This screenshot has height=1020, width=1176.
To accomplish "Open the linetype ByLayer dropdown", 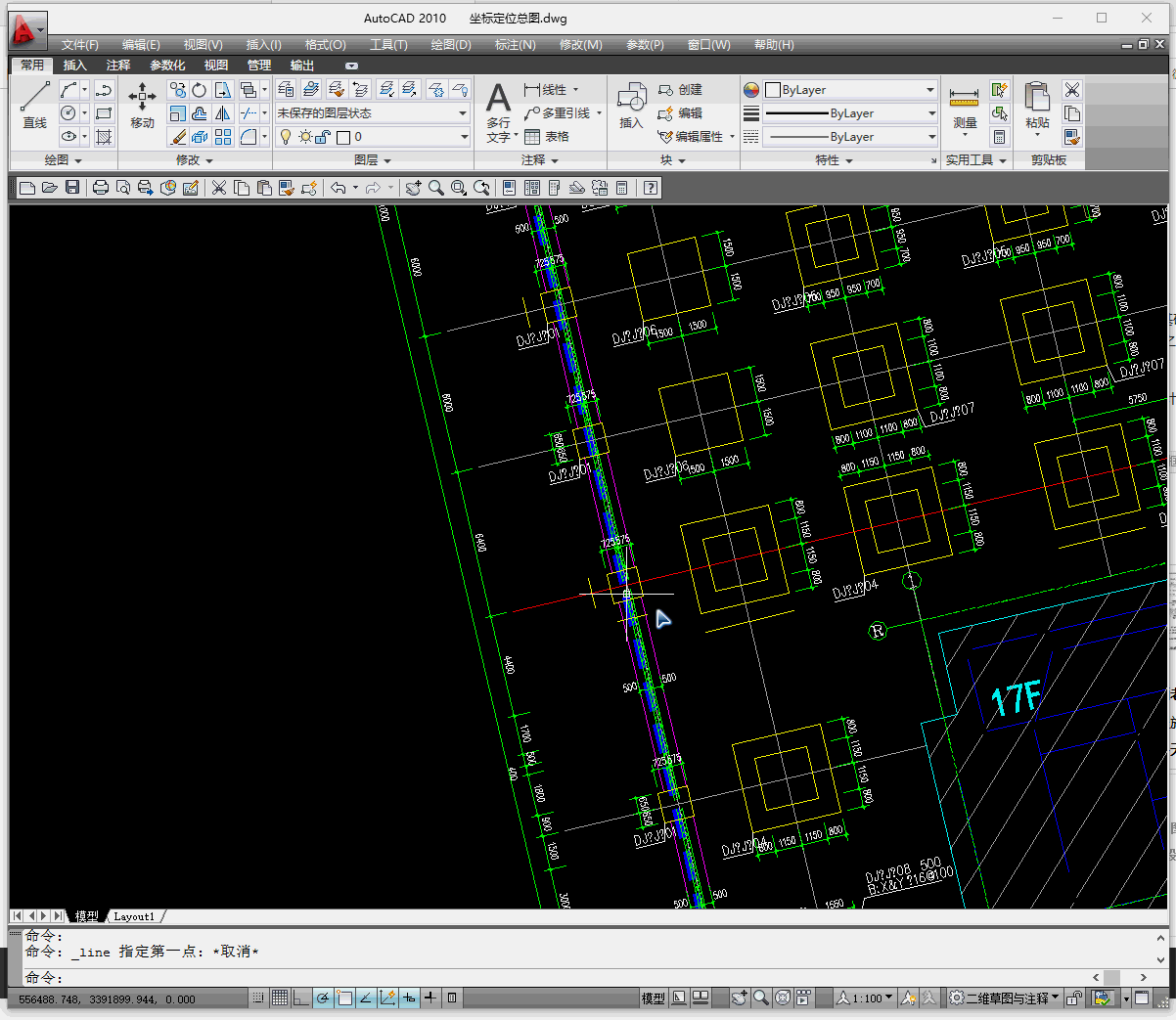I will (850, 137).
